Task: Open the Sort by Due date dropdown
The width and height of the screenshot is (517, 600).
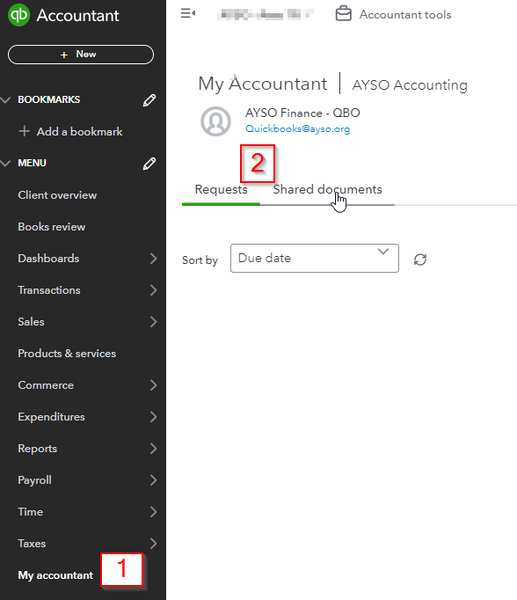Action: click(315, 258)
